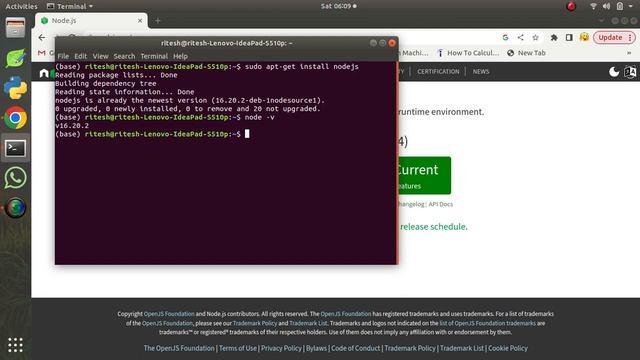640x360 pixels.
Task: Open the Wi-Fi status icon in top bar
Action: (x=593, y=6)
